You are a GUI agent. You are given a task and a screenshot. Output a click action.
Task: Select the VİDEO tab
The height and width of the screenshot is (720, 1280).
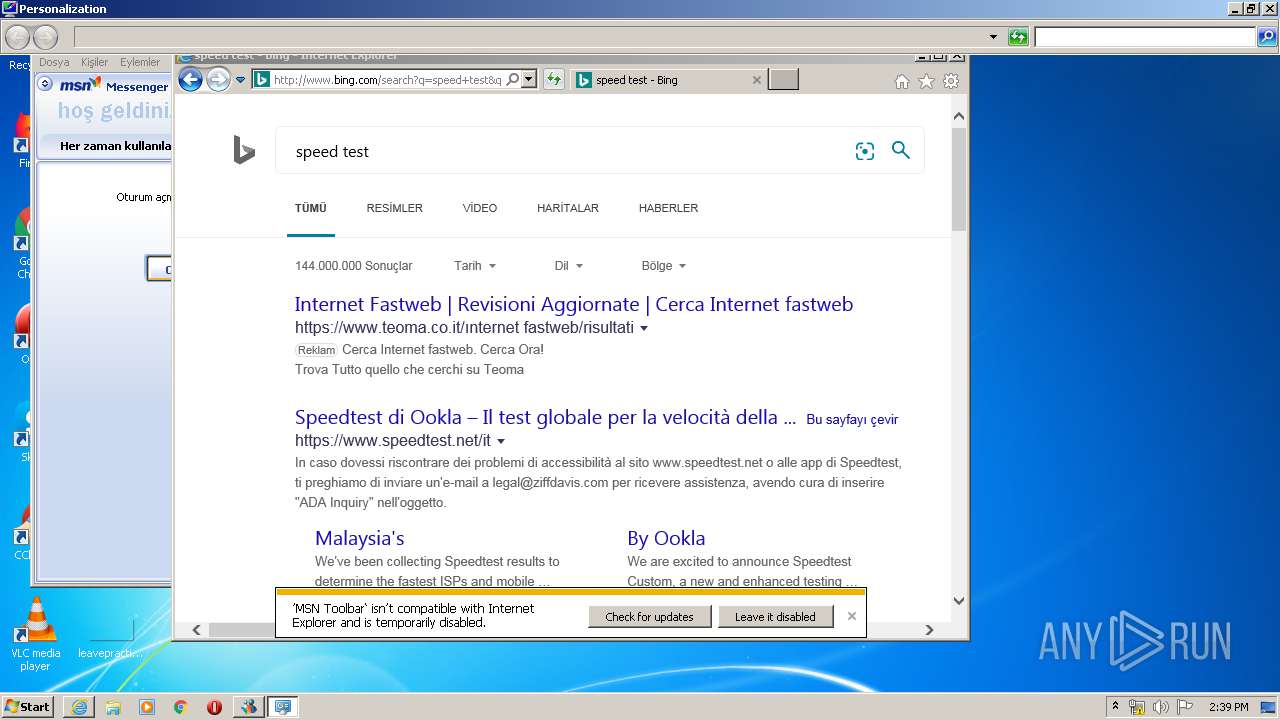click(480, 208)
